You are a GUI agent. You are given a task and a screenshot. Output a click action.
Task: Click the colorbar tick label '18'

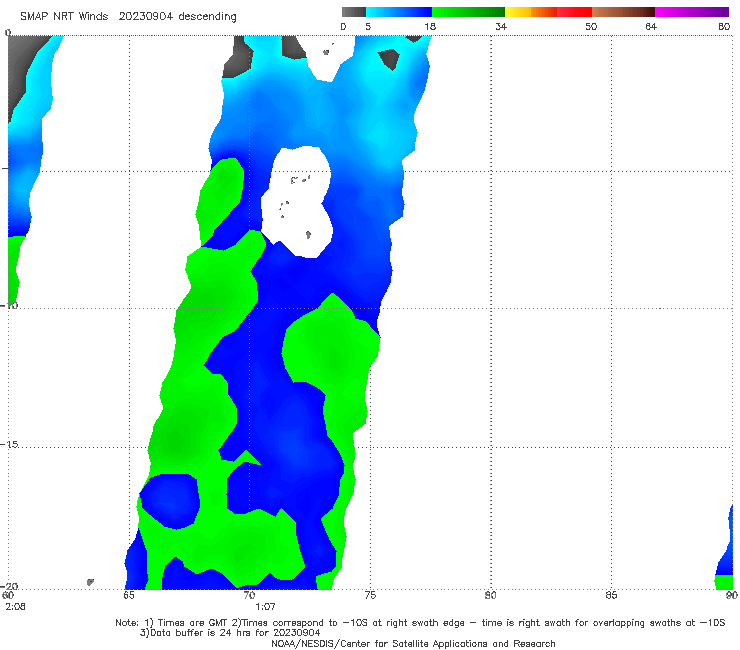tap(430, 26)
